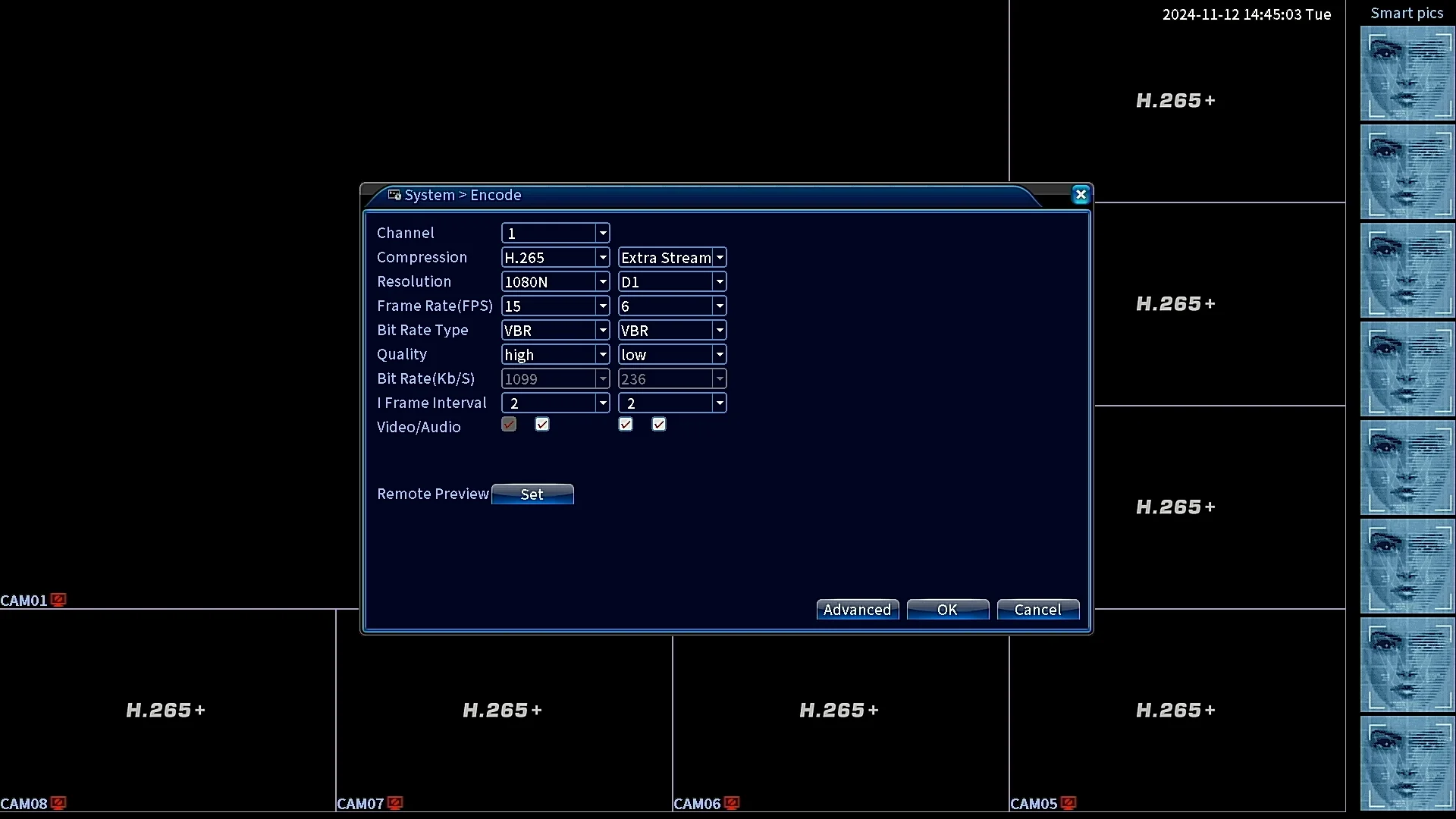Image resolution: width=1456 pixels, height=819 pixels.
Task: Open the Extra Stream type dropdown
Action: tap(720, 258)
